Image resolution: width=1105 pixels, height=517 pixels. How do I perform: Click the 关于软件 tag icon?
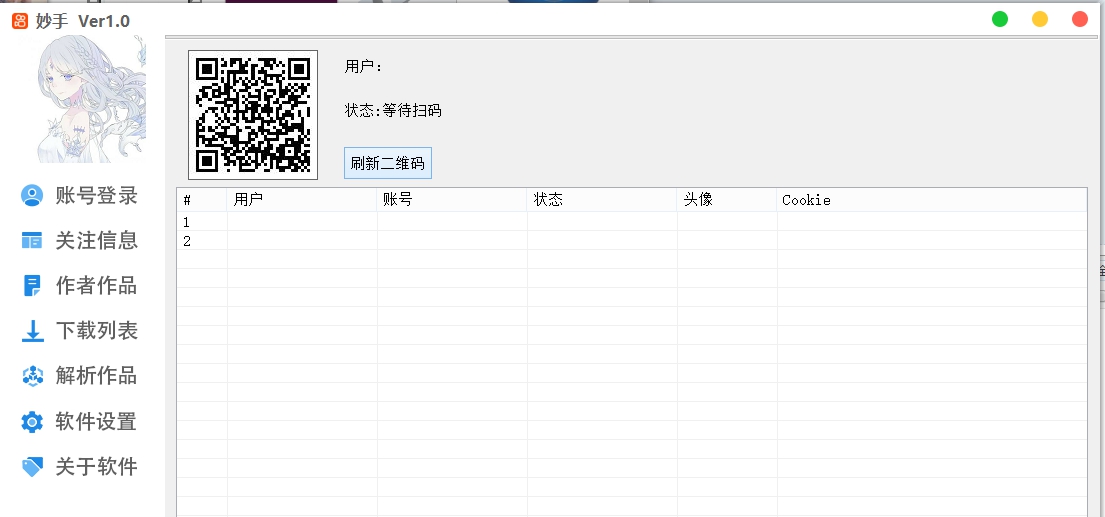tap(32, 466)
